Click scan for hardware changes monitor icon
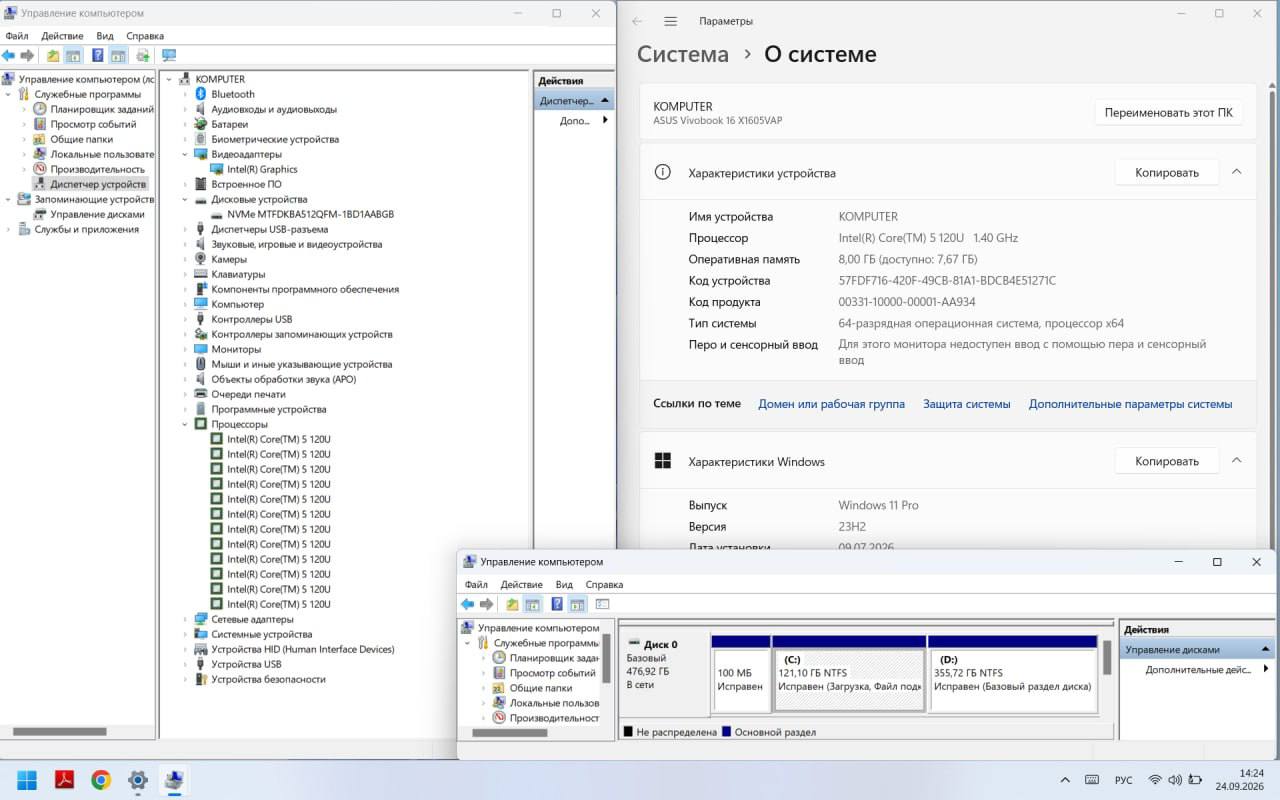 (x=169, y=56)
